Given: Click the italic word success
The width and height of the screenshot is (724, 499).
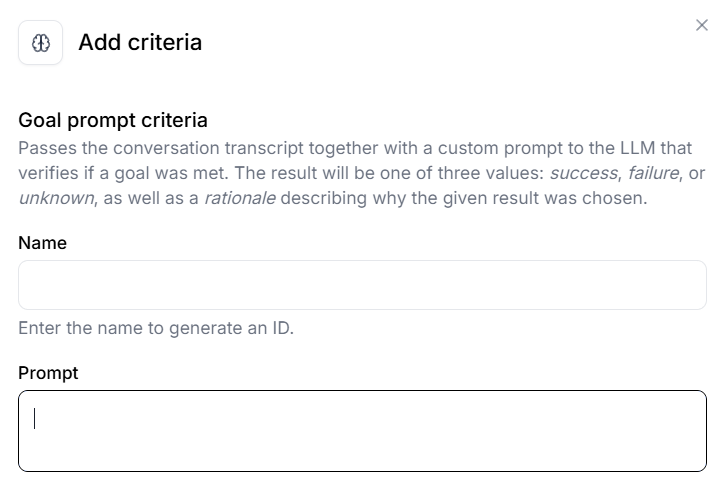Looking at the screenshot, I should (582, 173).
